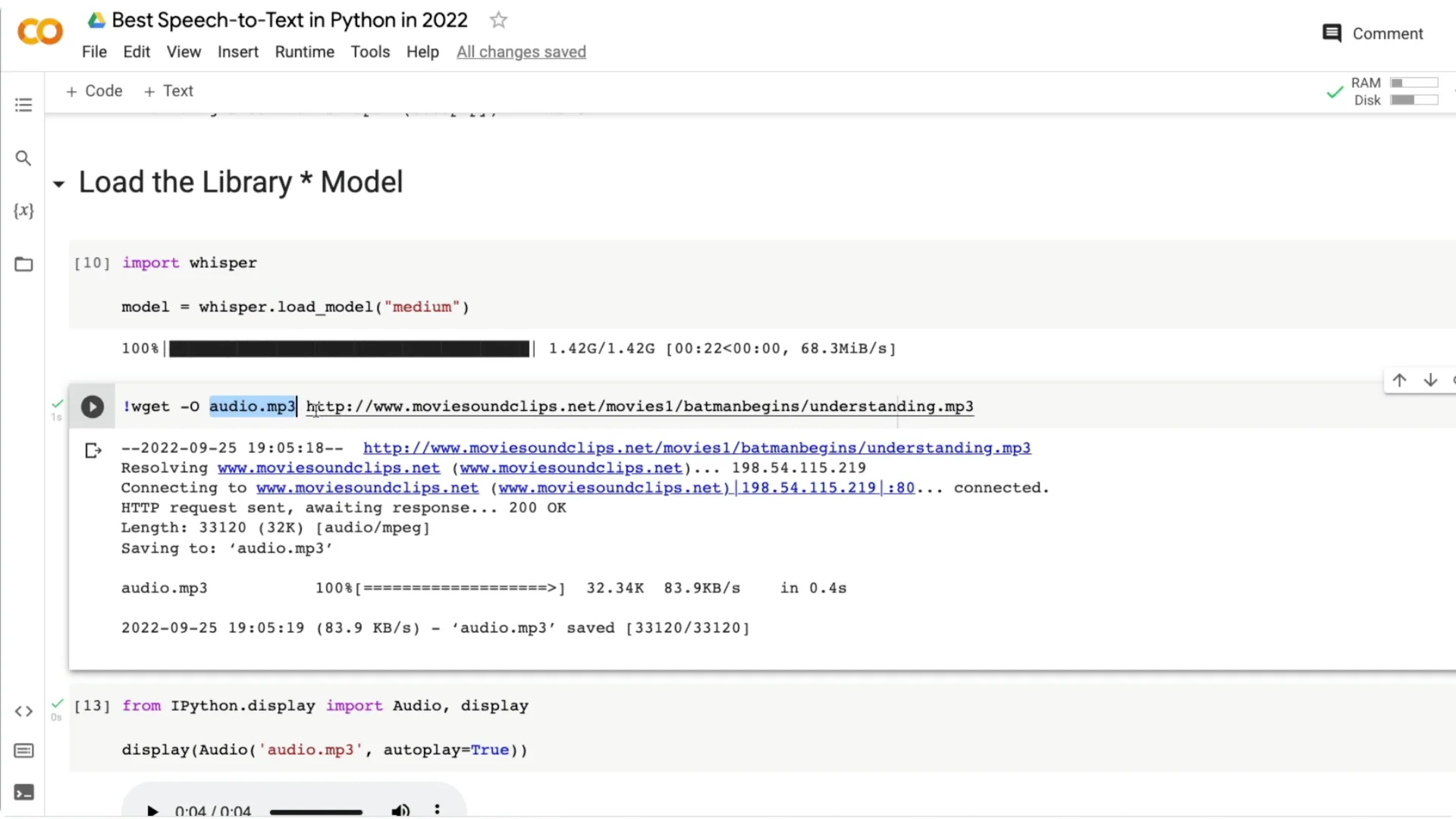
Task: Open the table of contents sidebar
Action: [x=24, y=104]
